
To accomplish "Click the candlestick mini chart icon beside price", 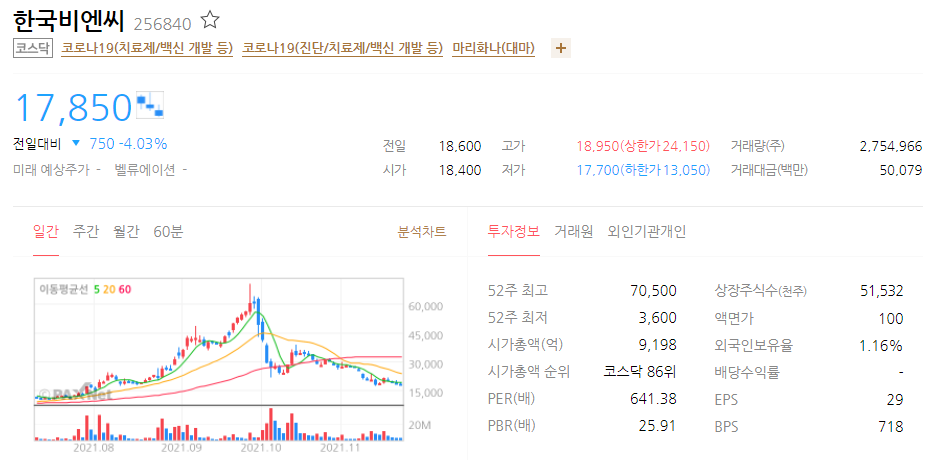I will tap(150, 105).
